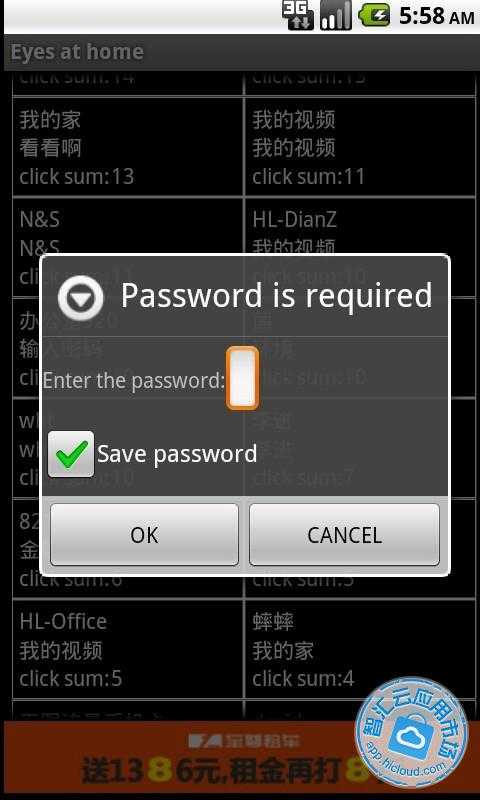480x800 pixels.
Task: Tap the signal strength bars icon
Action: pos(335,15)
